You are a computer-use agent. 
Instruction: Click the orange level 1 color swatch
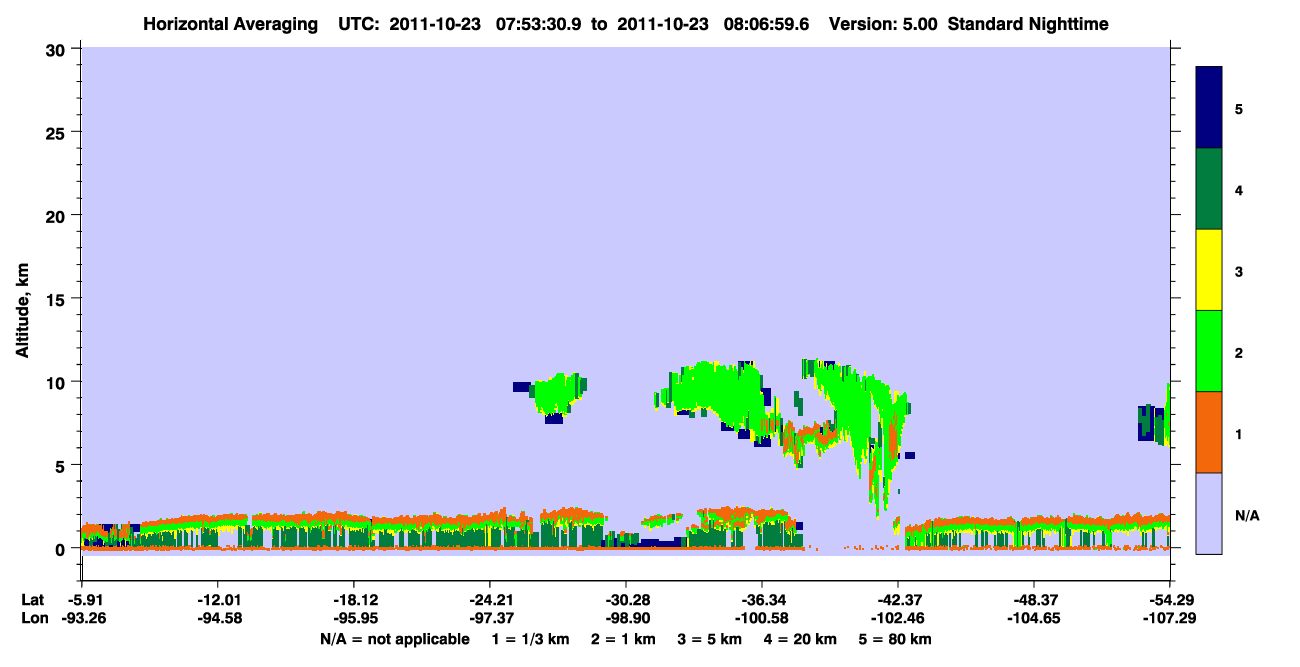tap(1209, 432)
